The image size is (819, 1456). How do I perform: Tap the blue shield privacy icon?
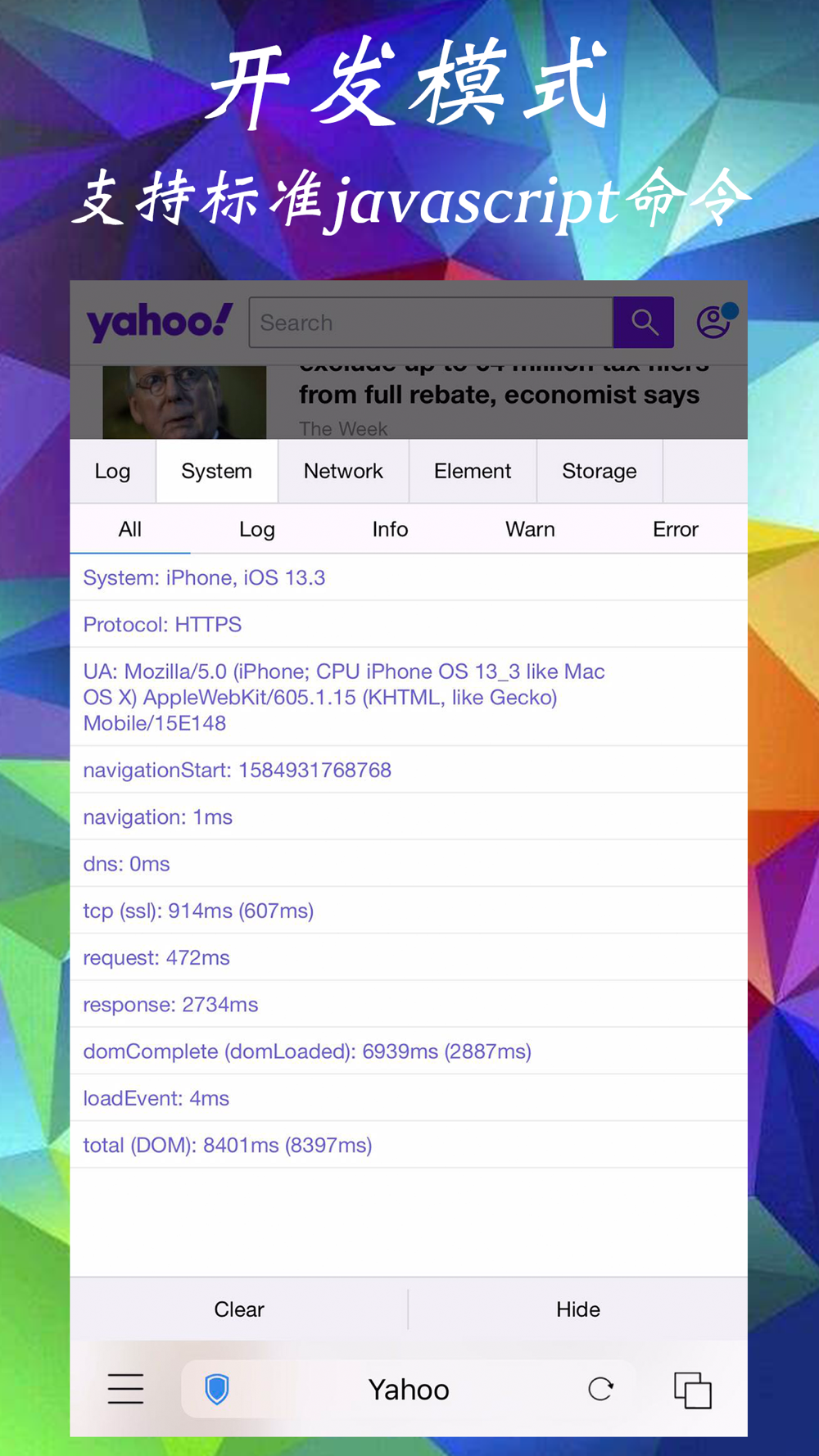point(217,1389)
